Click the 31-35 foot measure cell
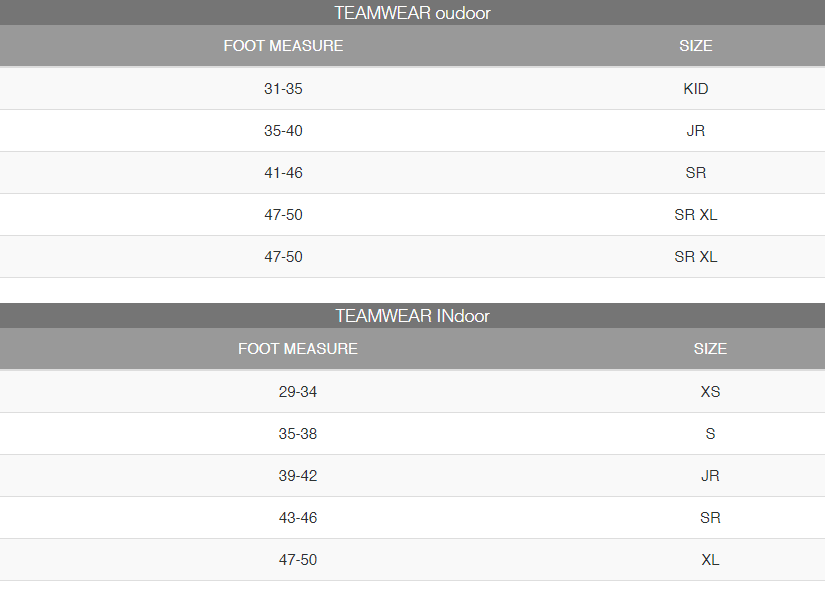Image resolution: width=825 pixels, height=603 pixels. click(x=283, y=88)
